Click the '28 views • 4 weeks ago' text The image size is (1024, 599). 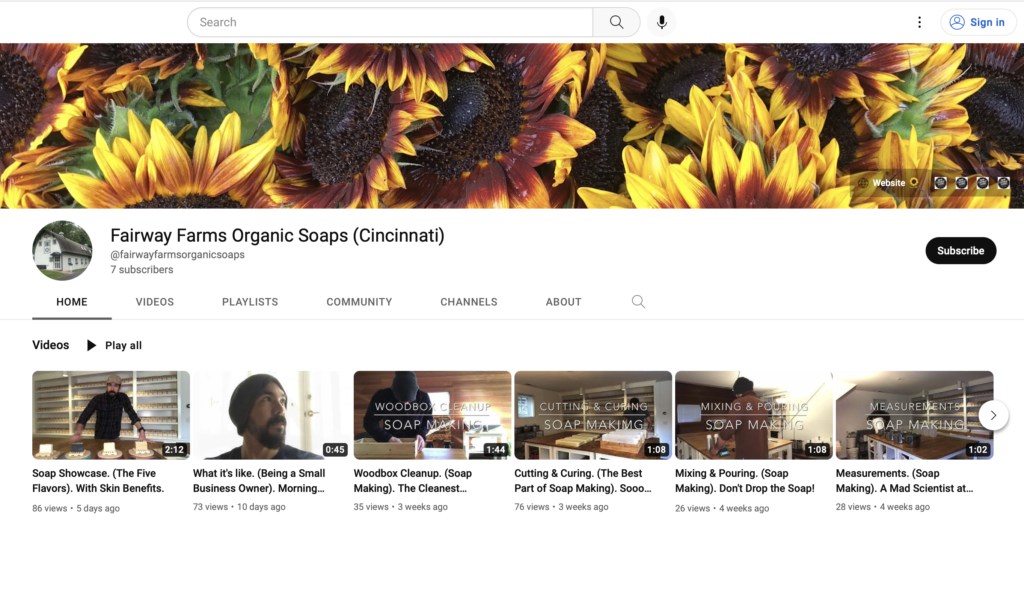[883, 507]
